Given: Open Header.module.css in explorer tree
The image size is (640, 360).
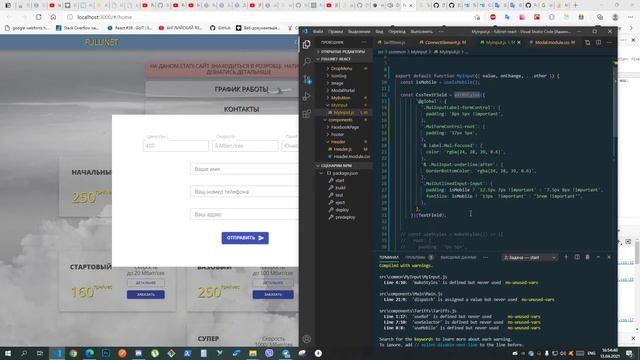Looking at the screenshot, I should click(351, 157).
